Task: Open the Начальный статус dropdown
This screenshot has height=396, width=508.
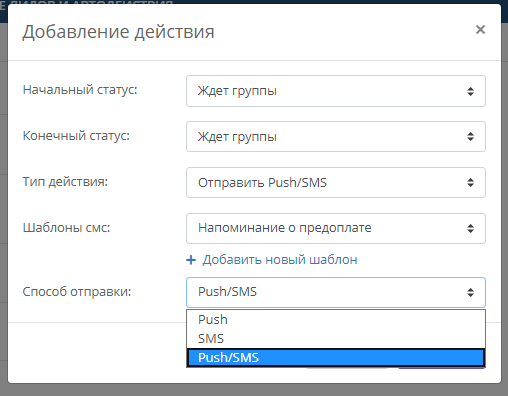Action: pos(336,91)
